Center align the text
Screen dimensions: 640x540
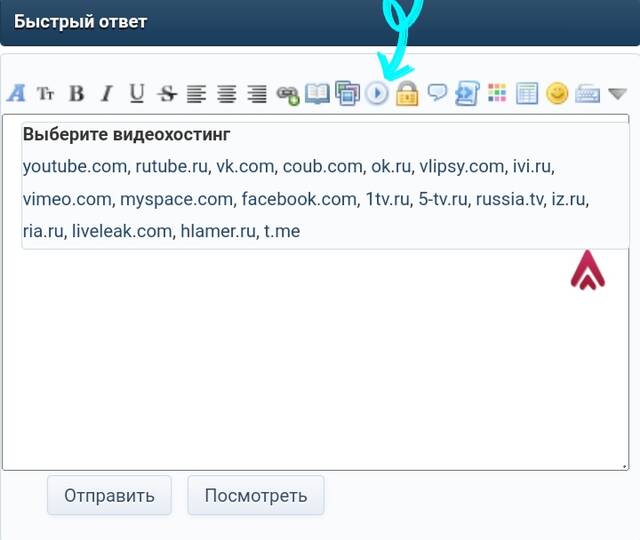pos(227,93)
